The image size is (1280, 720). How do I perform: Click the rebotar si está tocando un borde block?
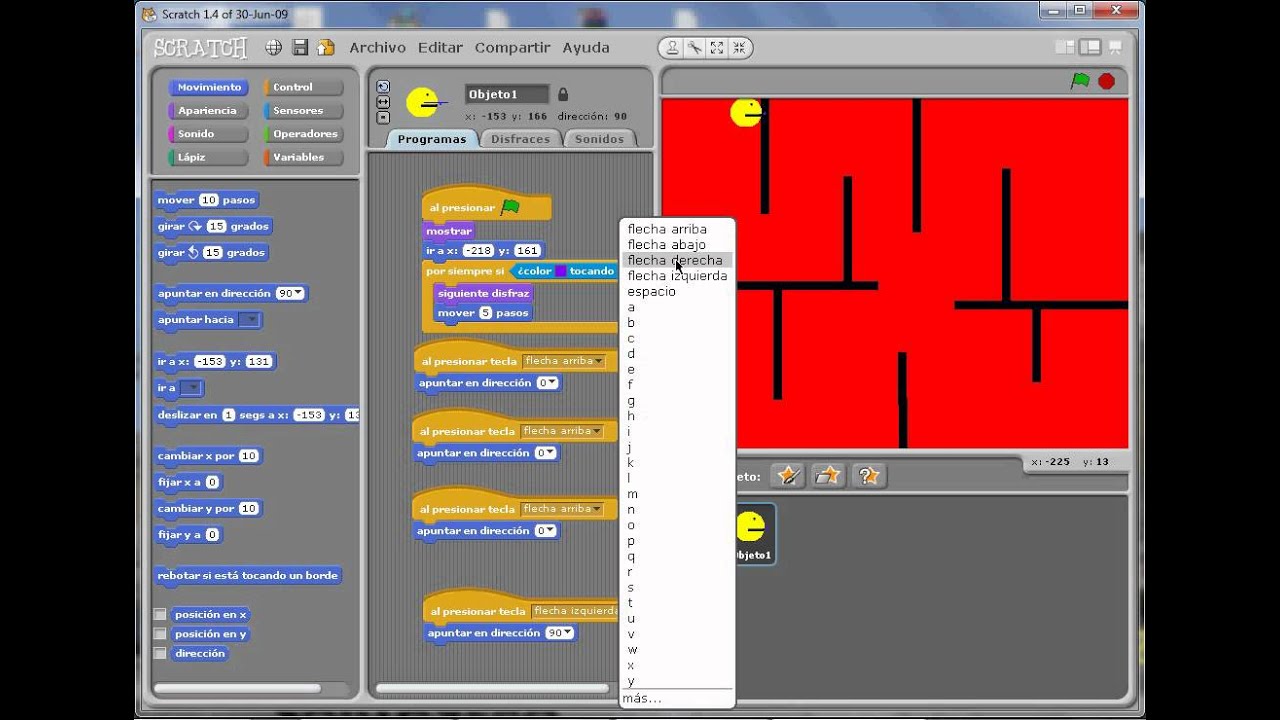coord(247,575)
